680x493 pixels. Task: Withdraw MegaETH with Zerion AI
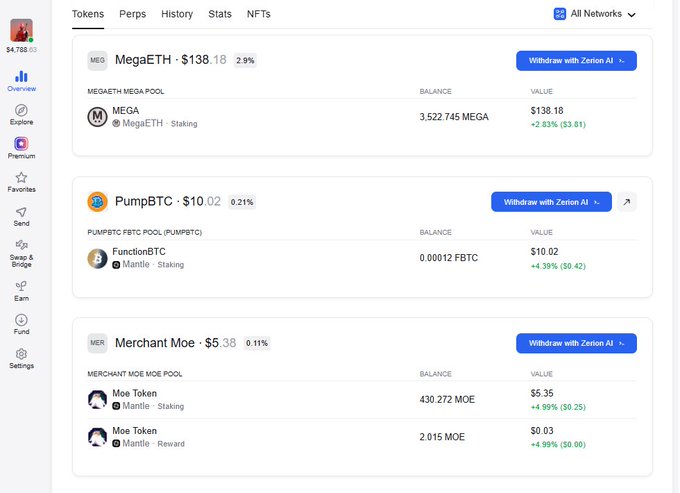point(576,61)
